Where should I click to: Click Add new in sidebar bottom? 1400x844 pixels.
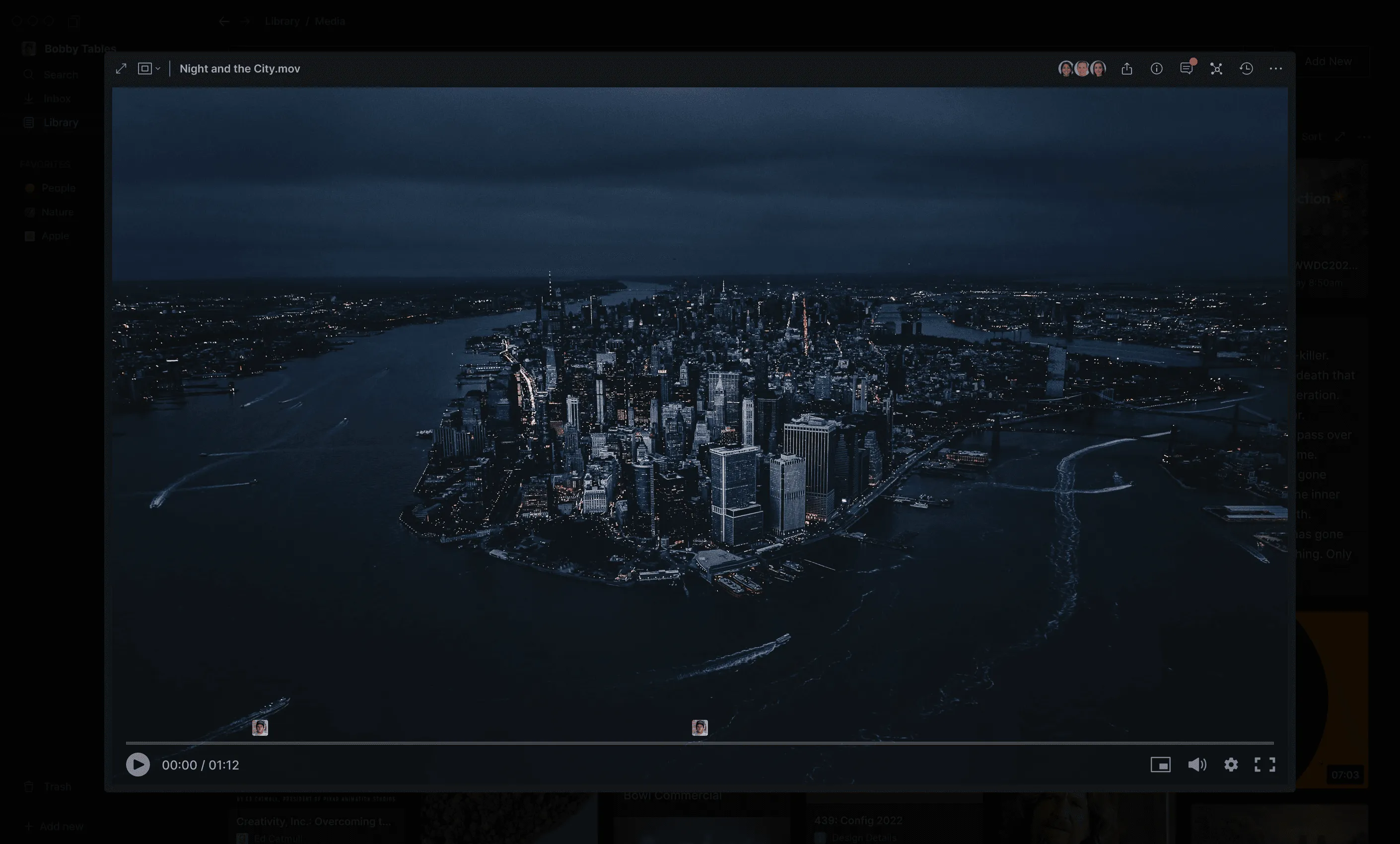click(x=54, y=827)
